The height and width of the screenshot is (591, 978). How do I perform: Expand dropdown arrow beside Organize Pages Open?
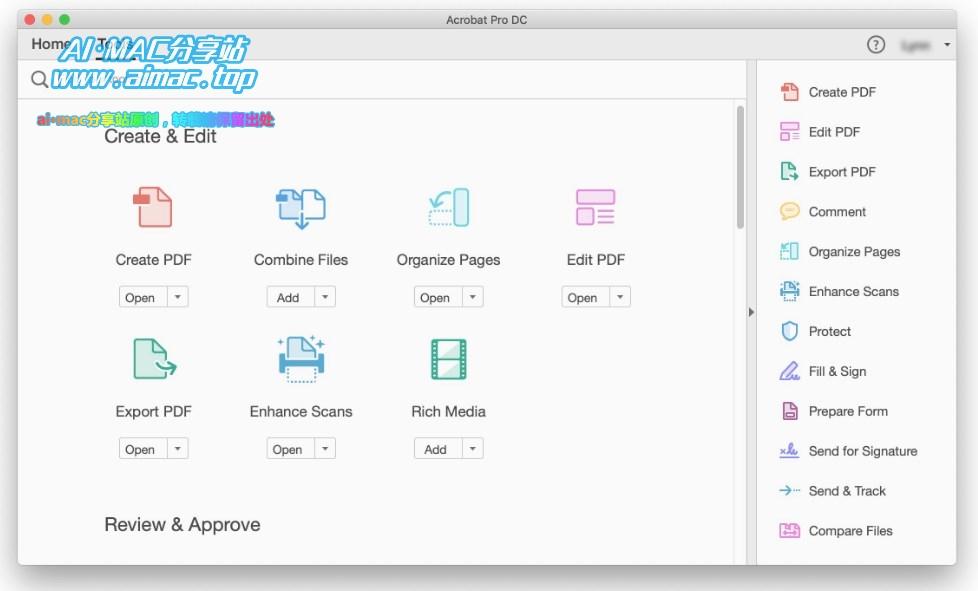473,297
